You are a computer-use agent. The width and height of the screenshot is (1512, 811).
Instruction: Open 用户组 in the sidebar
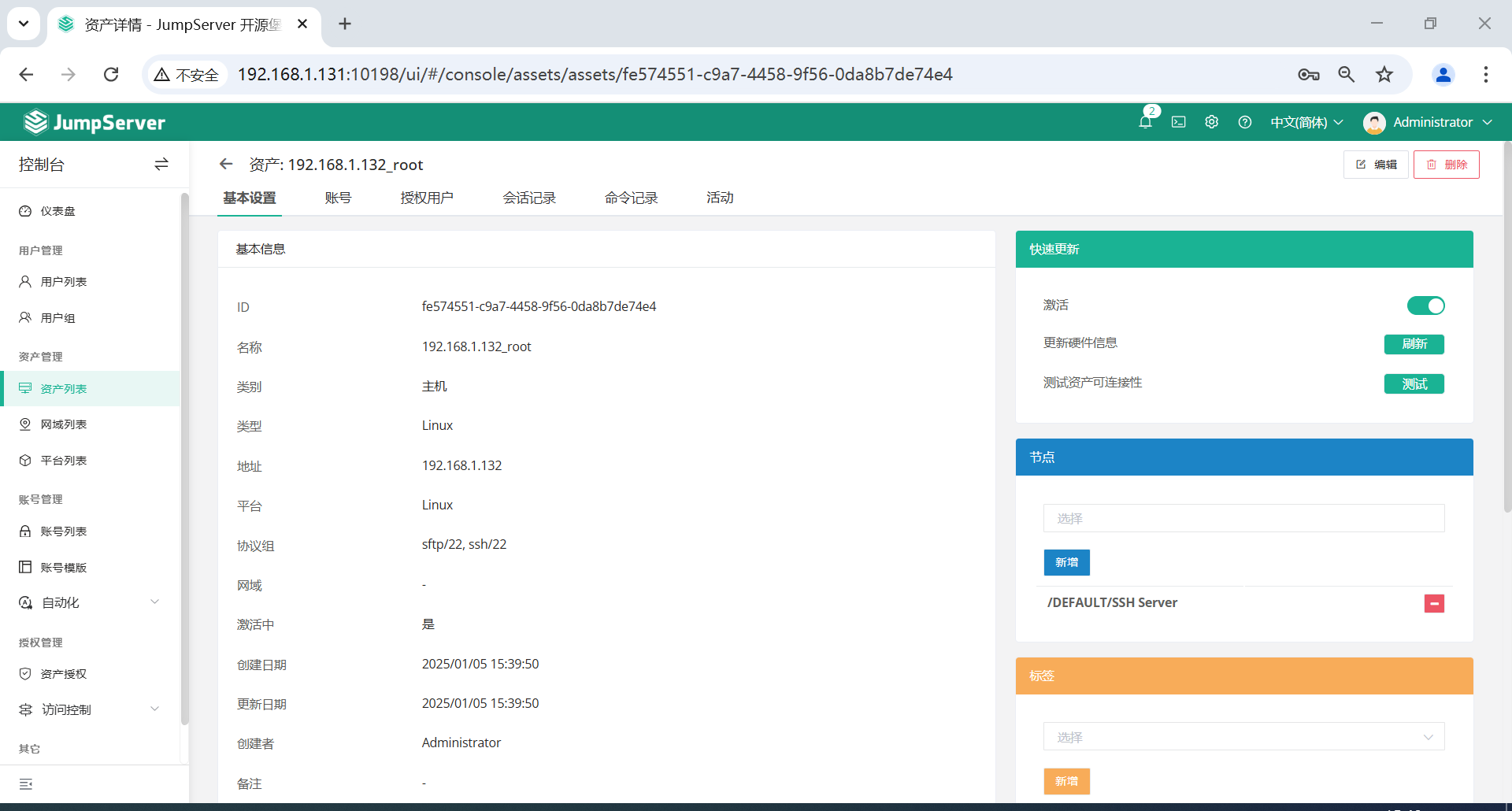click(90, 317)
